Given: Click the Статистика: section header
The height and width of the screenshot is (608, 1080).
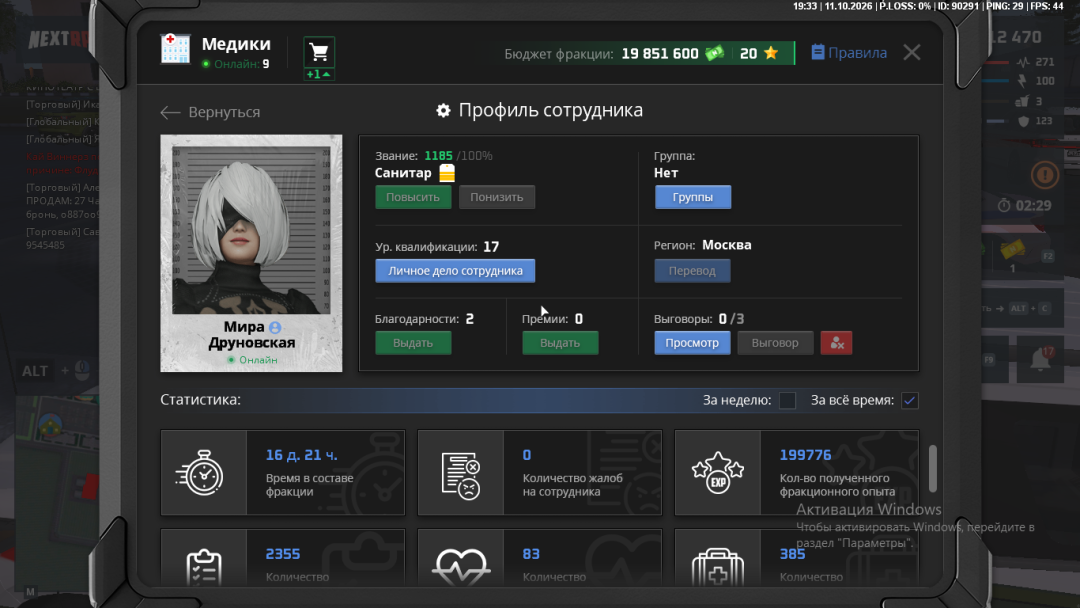Looking at the screenshot, I should pyautogui.click(x=200, y=399).
